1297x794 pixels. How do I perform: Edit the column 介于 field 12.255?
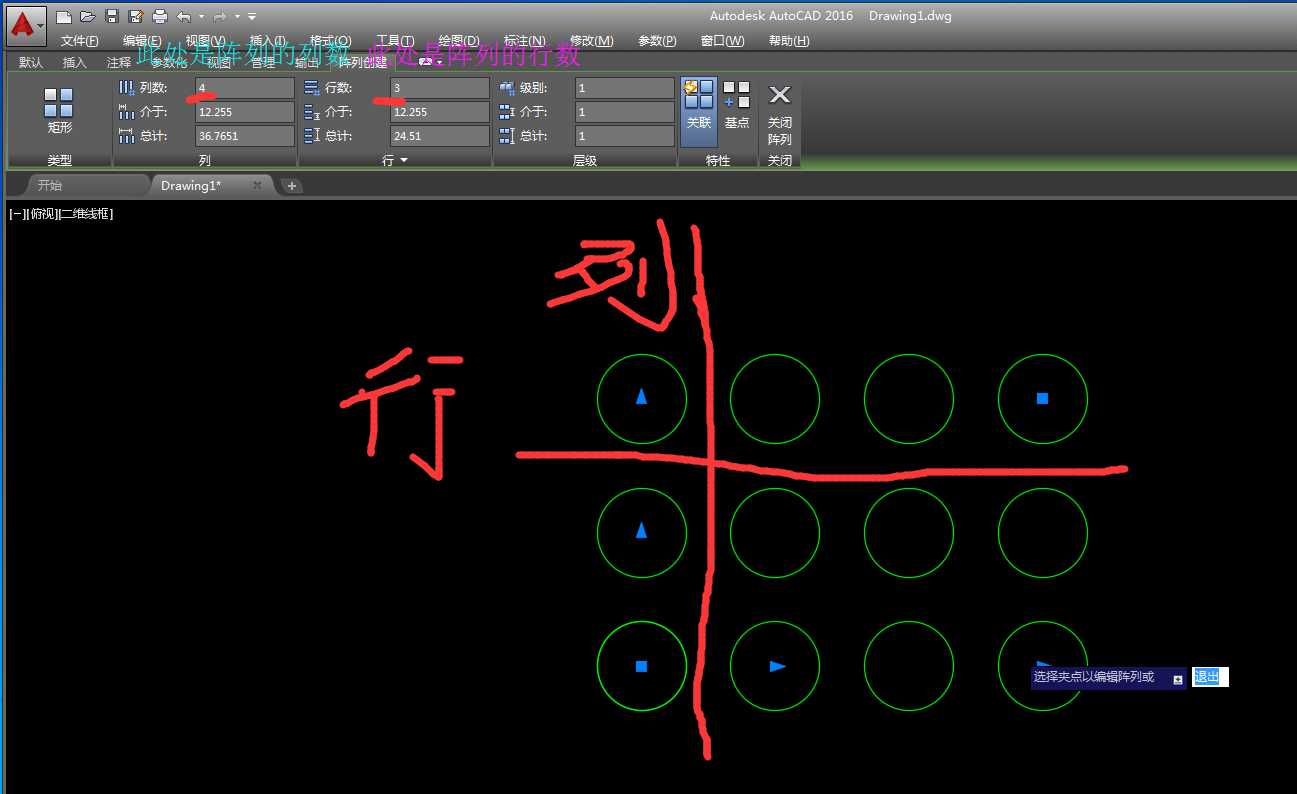coord(245,112)
